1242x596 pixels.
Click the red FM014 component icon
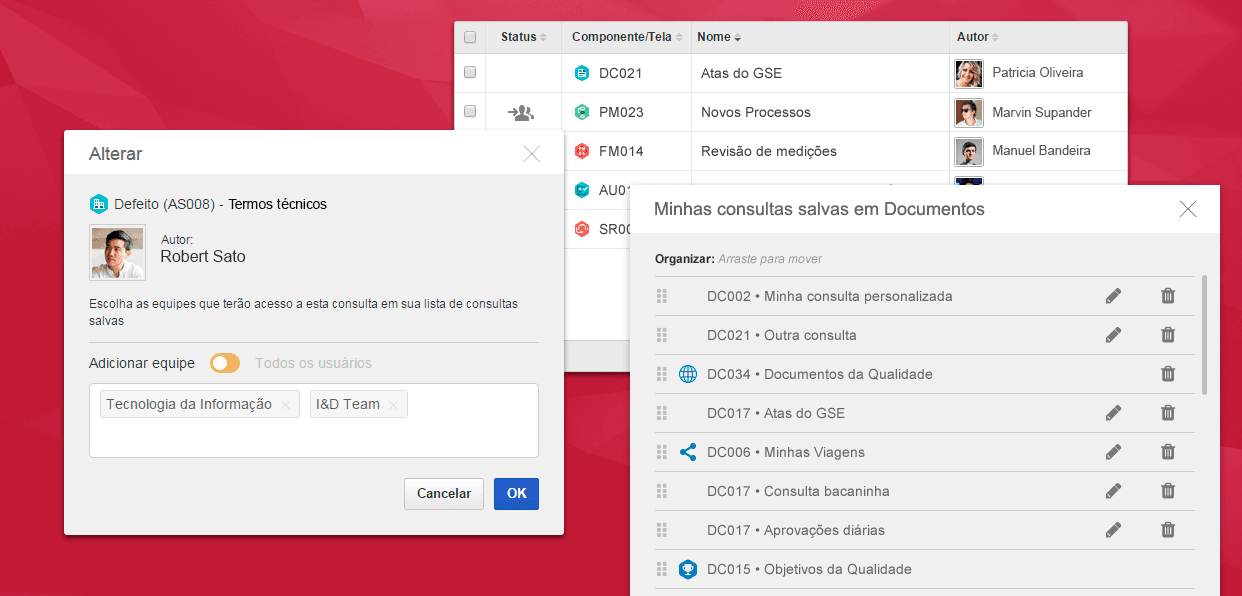point(582,151)
